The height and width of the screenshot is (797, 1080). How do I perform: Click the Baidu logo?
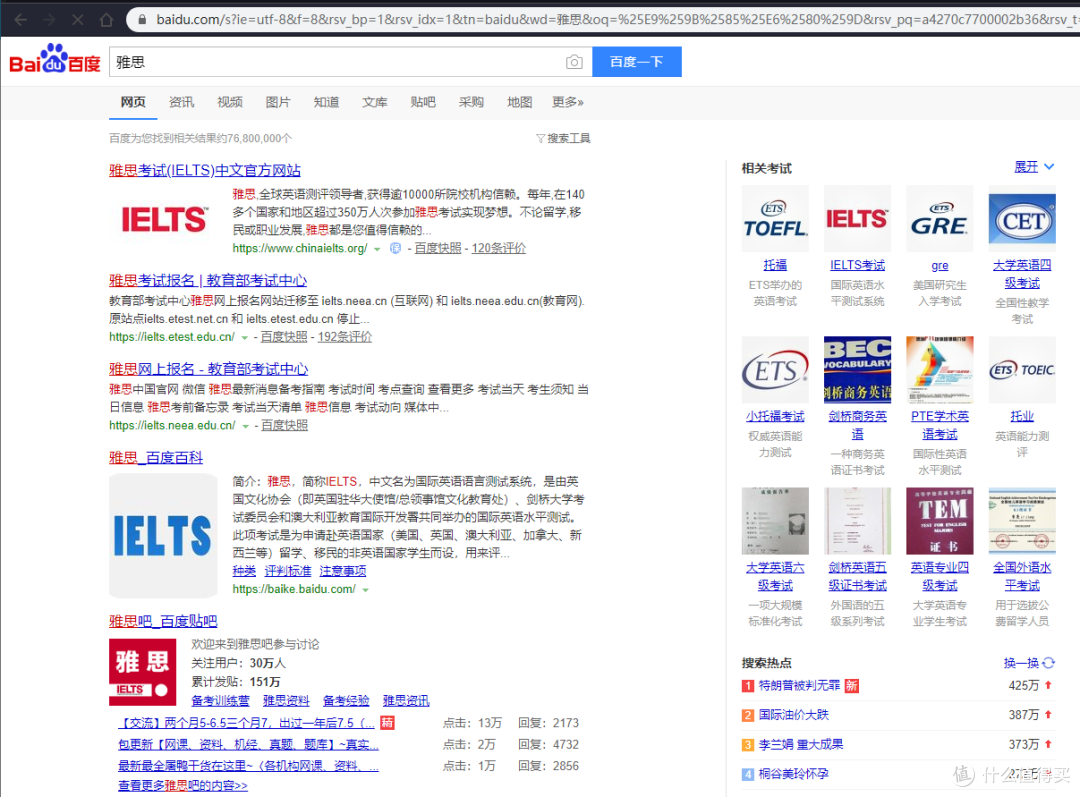(55, 59)
